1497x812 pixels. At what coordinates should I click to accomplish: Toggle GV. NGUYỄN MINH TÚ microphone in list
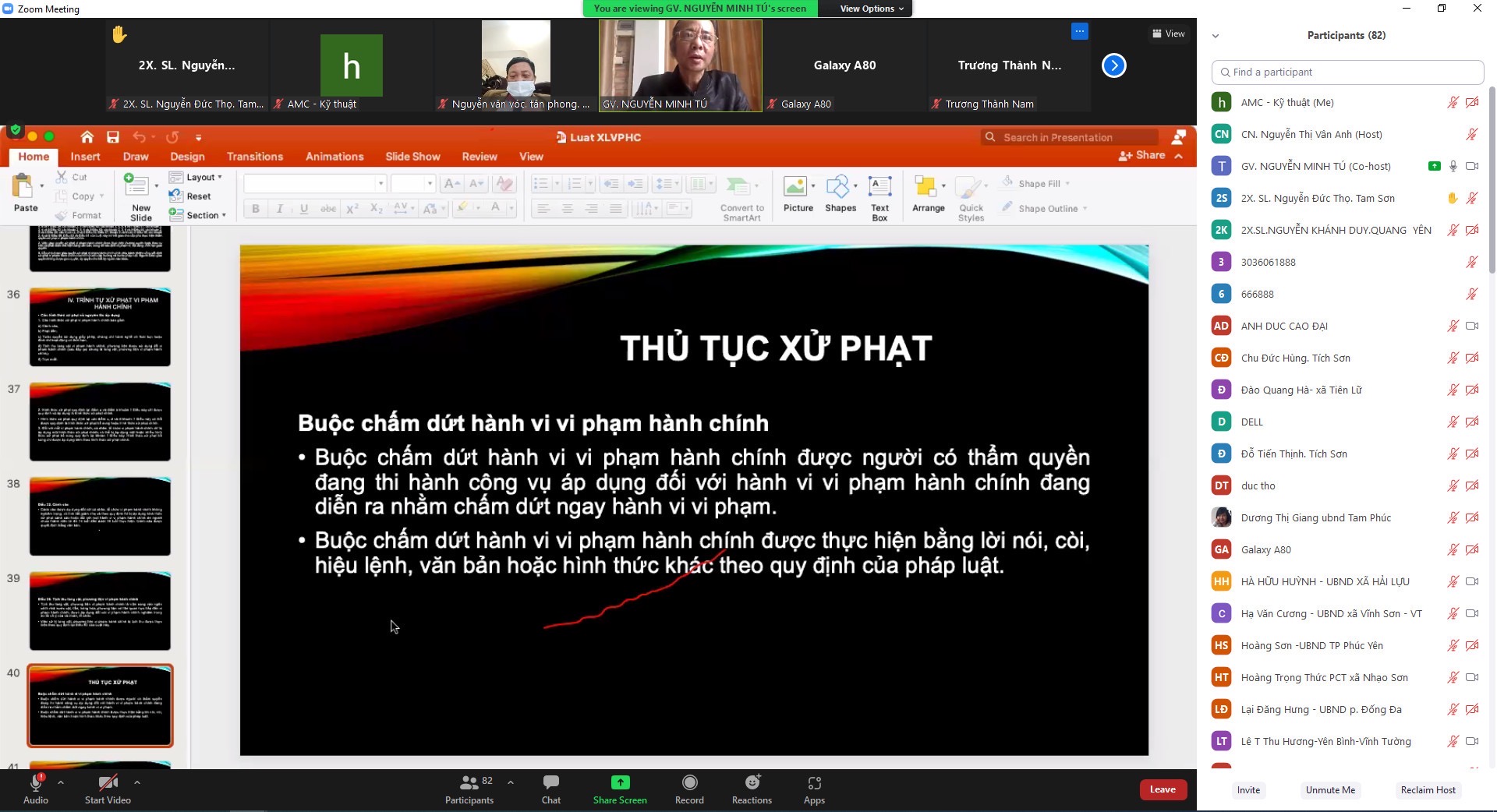(x=1453, y=166)
